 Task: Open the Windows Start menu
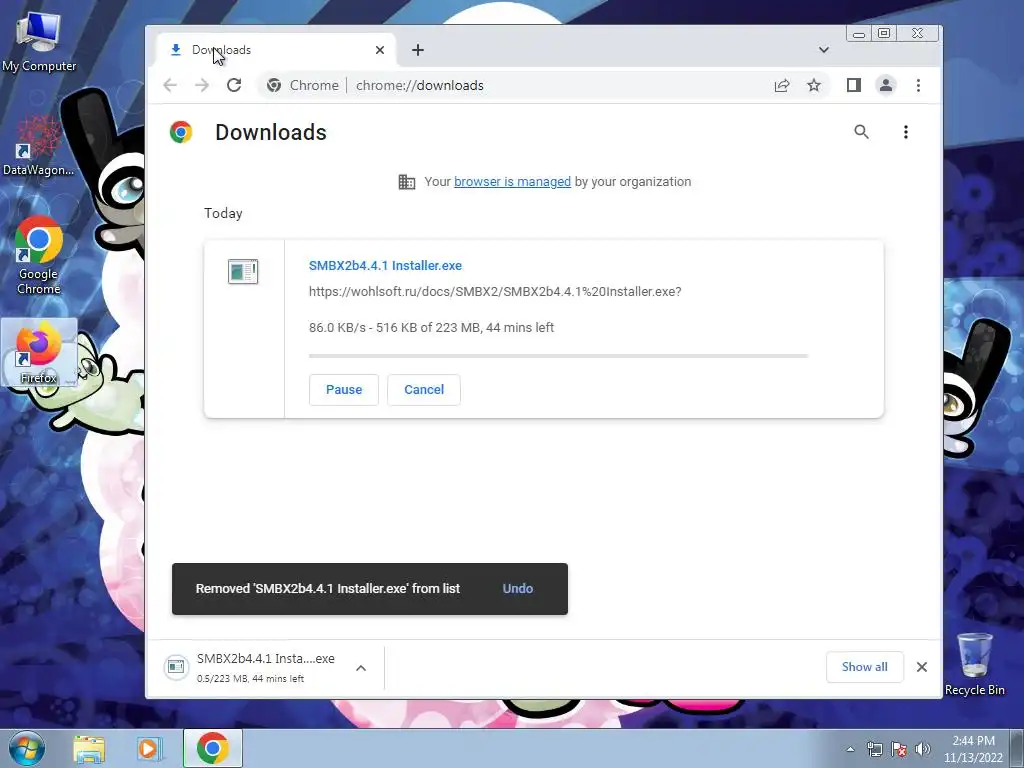(x=26, y=748)
